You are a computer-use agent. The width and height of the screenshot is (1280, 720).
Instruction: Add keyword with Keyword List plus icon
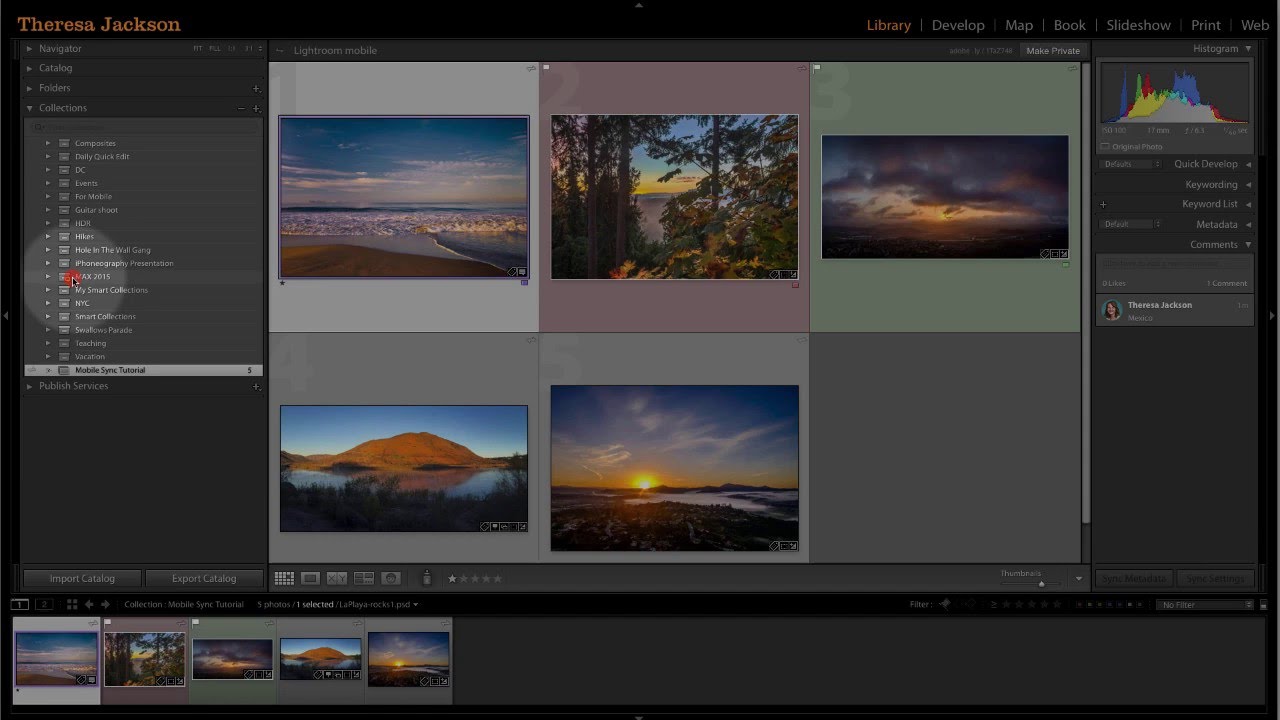(x=1103, y=204)
